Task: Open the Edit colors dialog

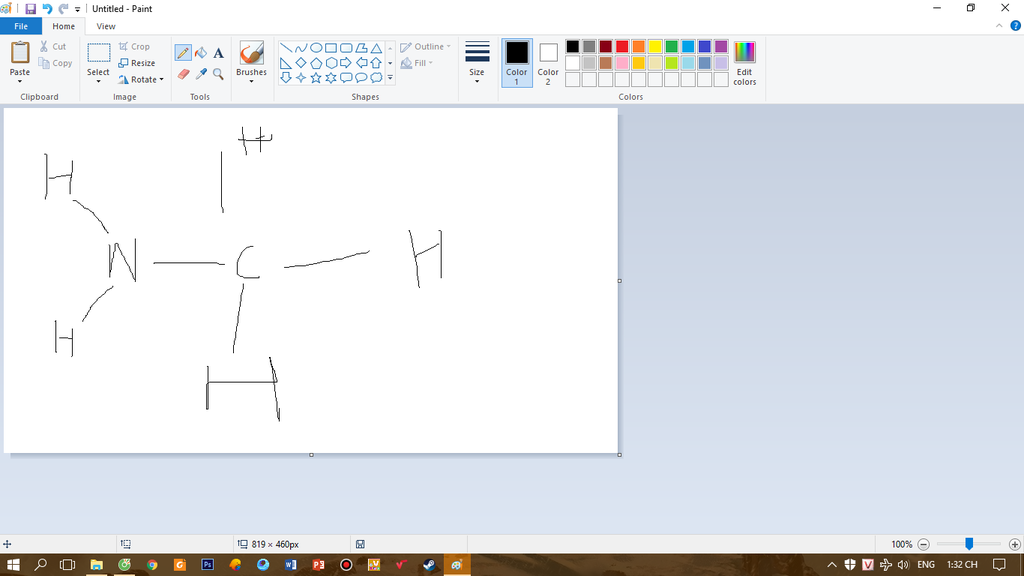Action: point(744,62)
